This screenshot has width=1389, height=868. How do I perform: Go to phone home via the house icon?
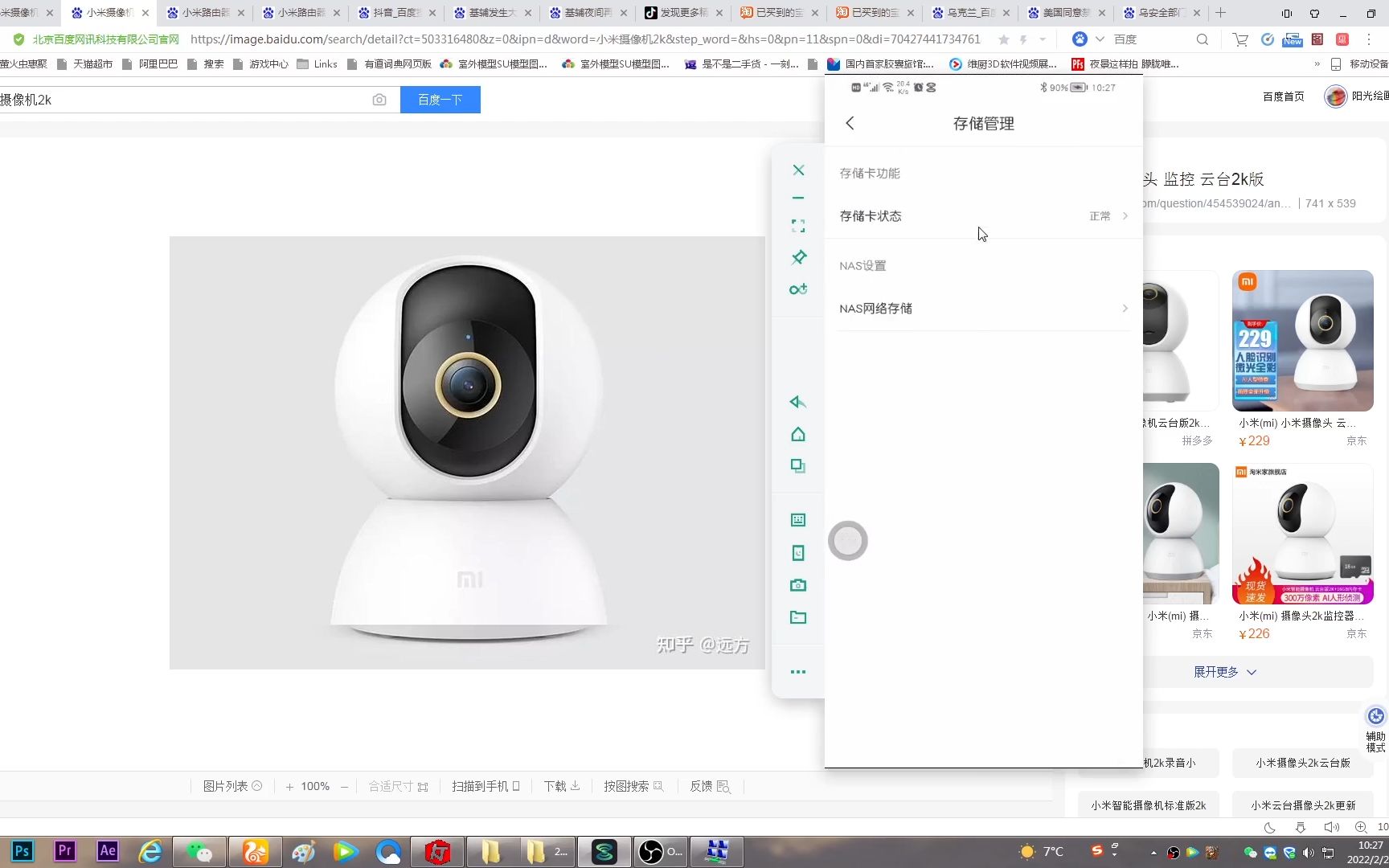click(798, 435)
